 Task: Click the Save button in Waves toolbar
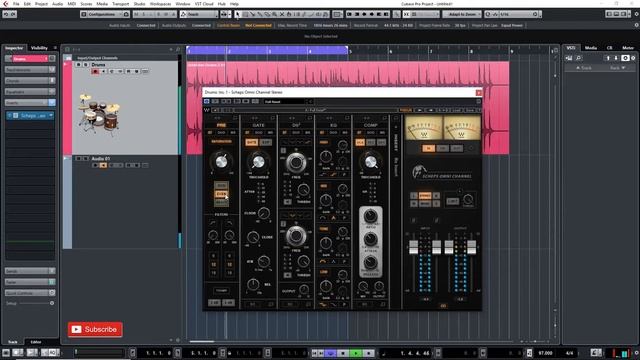click(470, 110)
